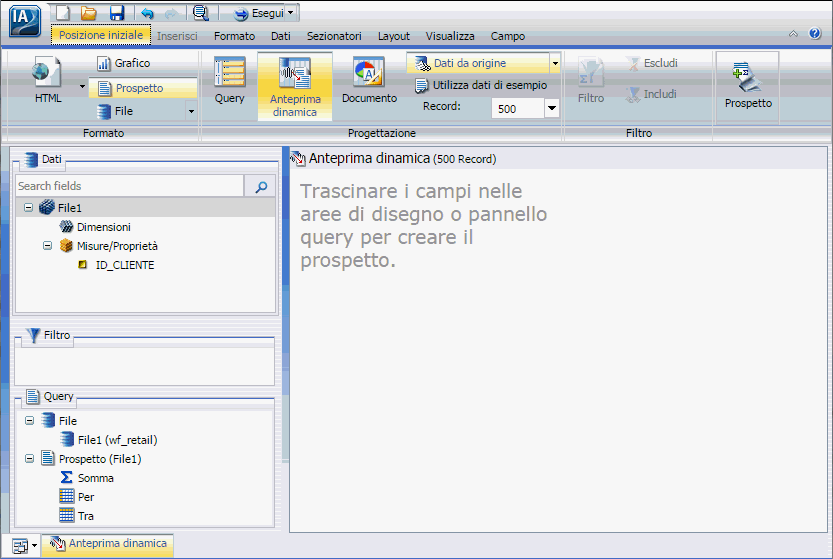Open the HTML format dropdown arrow
Image resolution: width=833 pixels, height=559 pixels.
click(82, 86)
